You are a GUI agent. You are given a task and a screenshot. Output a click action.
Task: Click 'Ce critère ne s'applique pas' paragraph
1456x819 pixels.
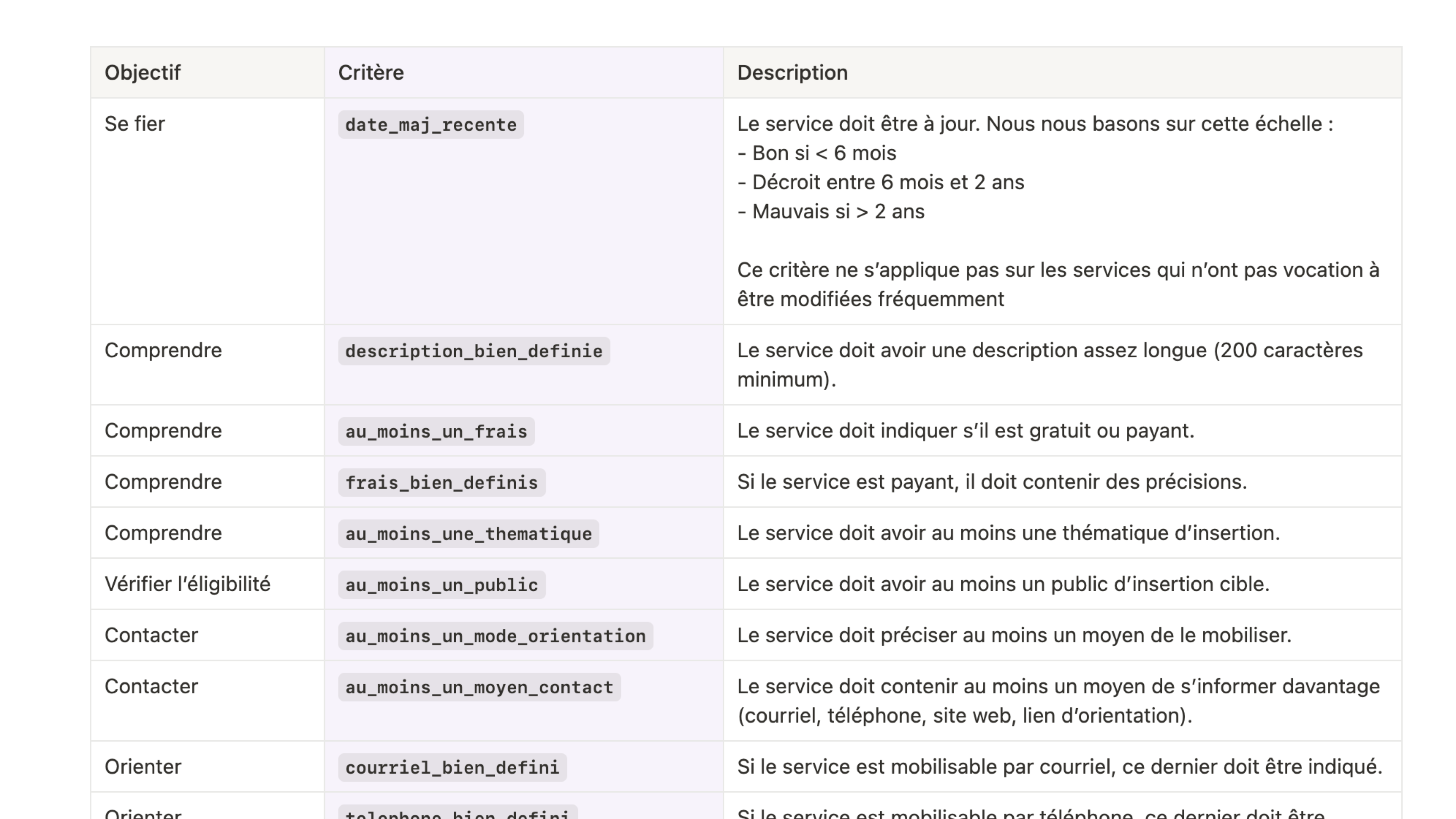click(x=1058, y=285)
